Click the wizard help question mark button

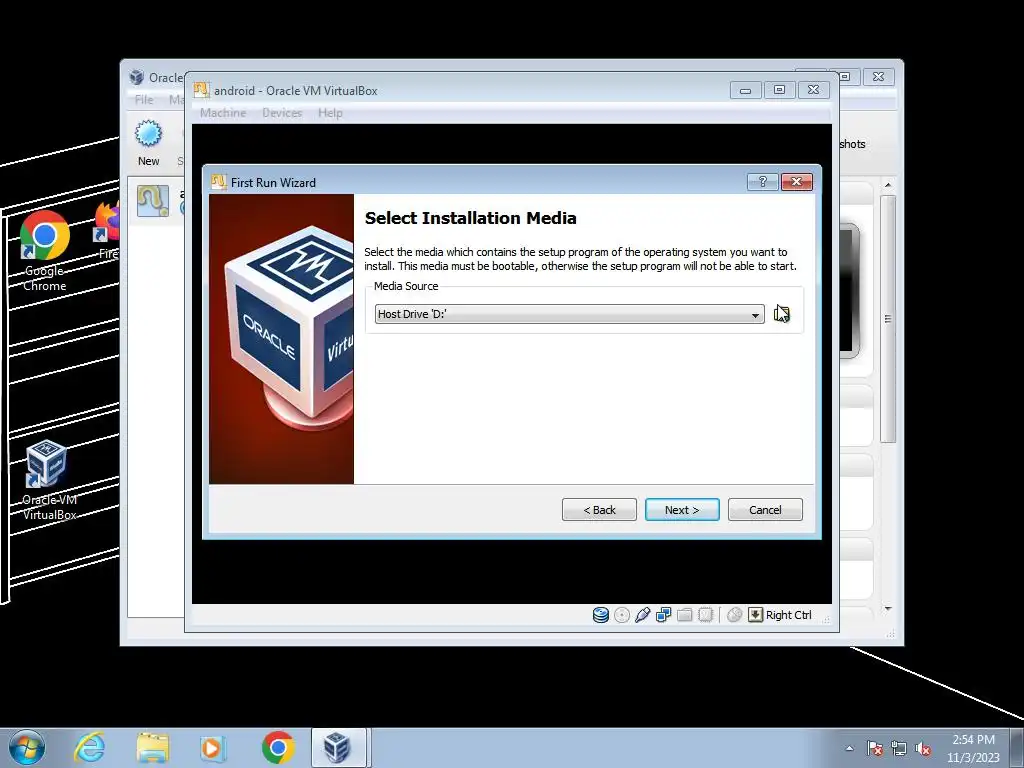click(762, 182)
